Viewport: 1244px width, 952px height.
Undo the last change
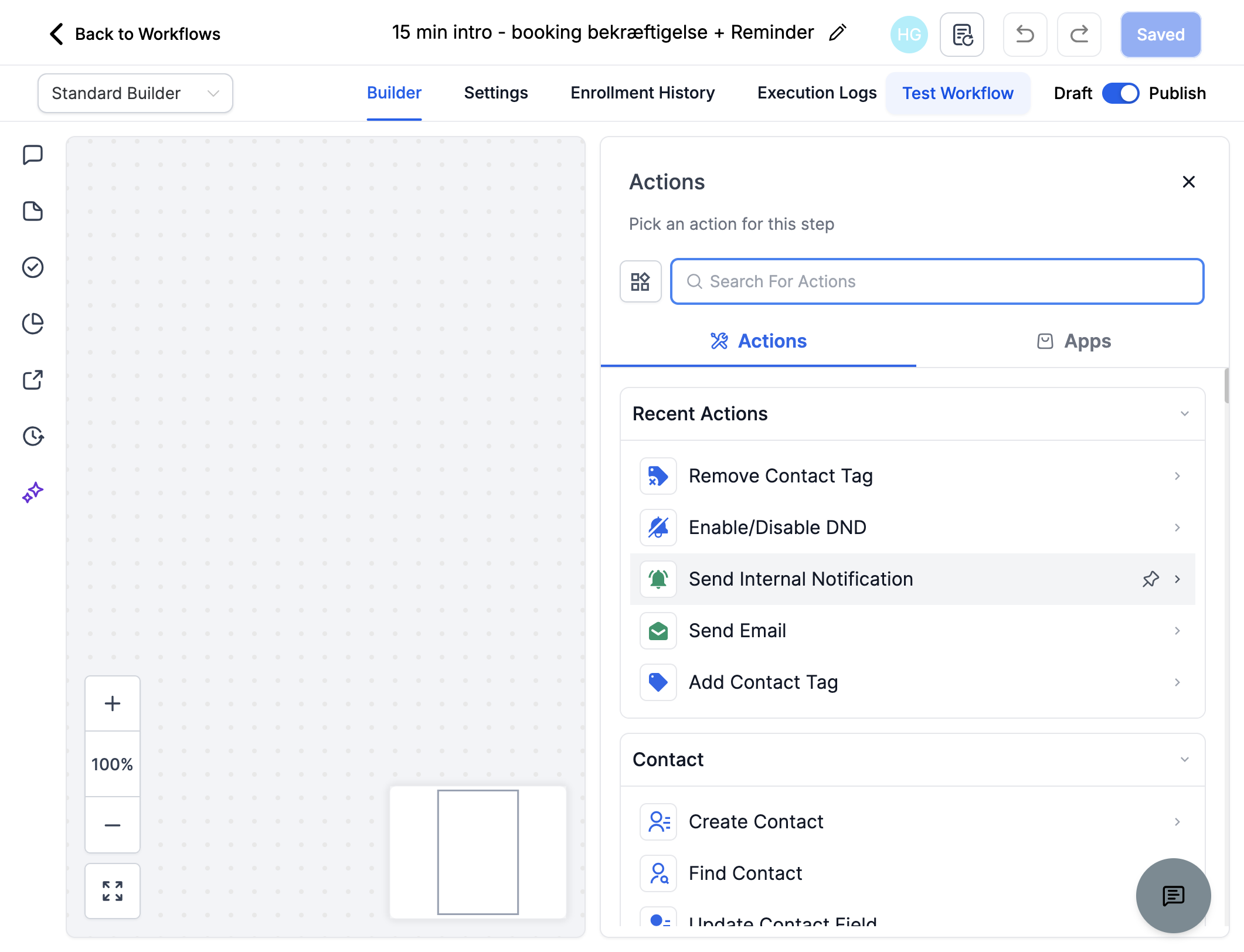1025,35
